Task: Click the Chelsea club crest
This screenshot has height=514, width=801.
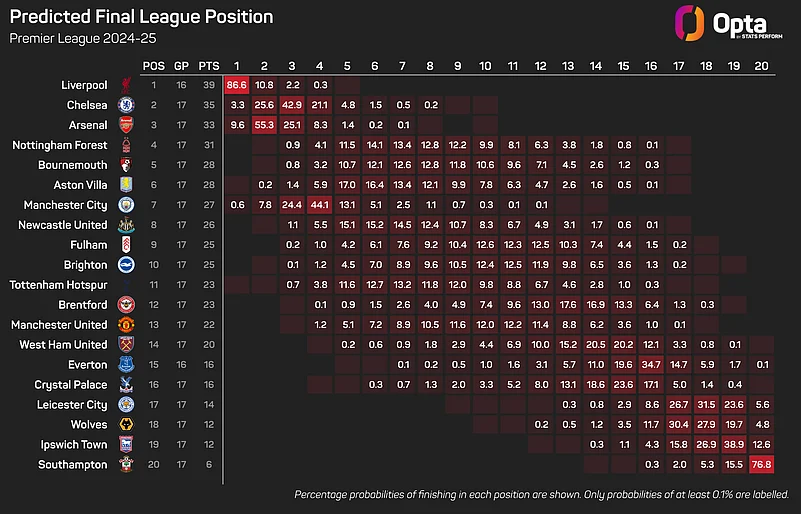Action: point(127,105)
